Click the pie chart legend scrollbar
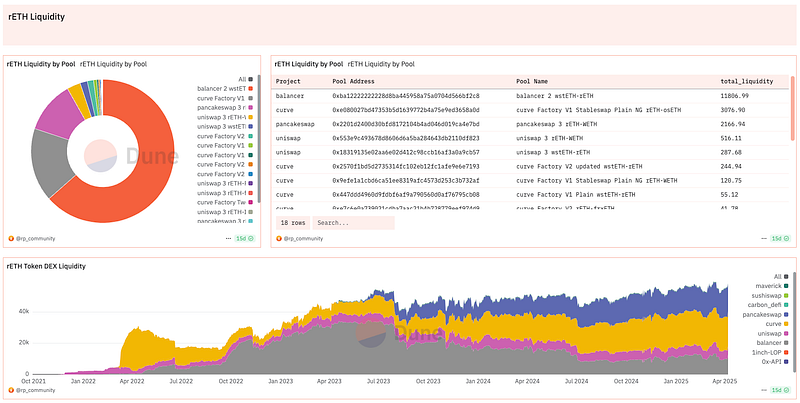This screenshot has height=403, width=800. click(259, 138)
